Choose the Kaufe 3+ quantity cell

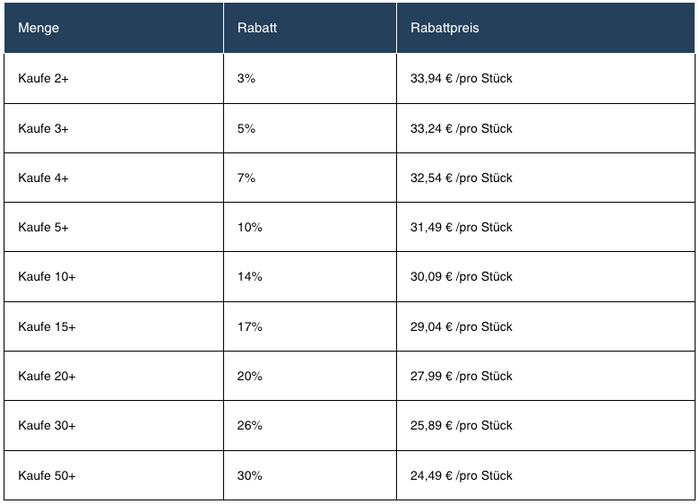coord(43,129)
